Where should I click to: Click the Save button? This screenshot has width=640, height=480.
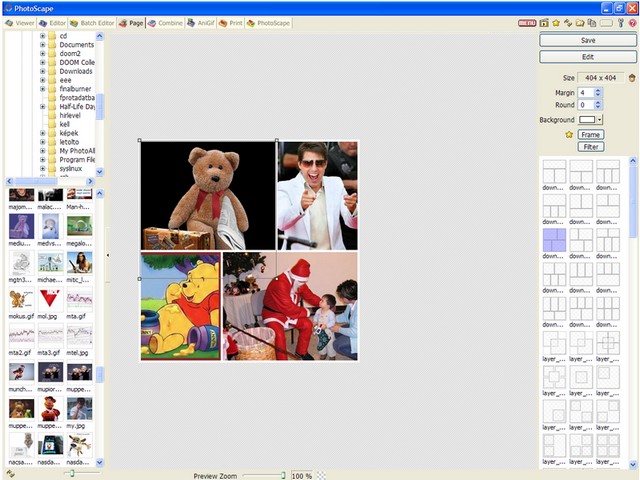pos(588,40)
